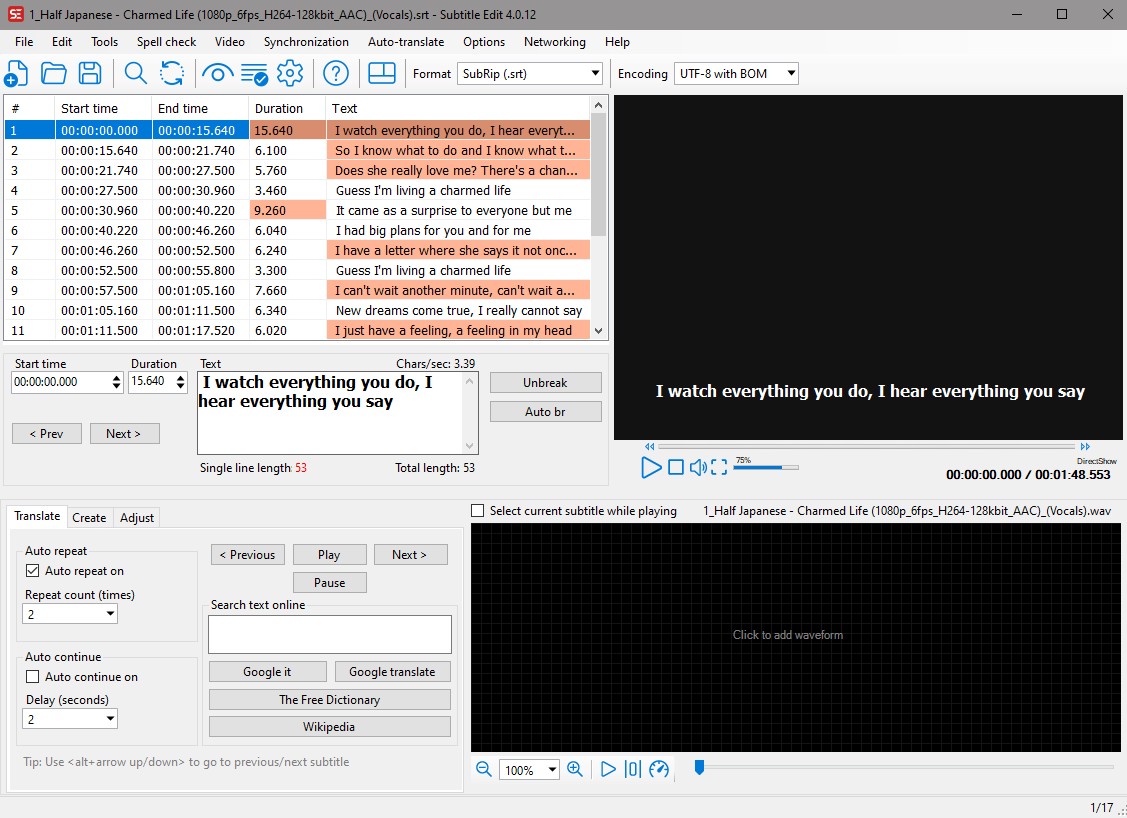This screenshot has height=818, width=1127.
Task: Click the spell check list icon
Action: (x=254, y=73)
